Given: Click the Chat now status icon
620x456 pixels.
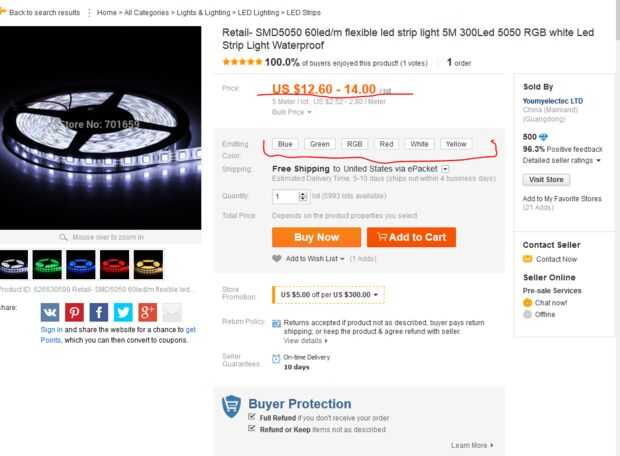Looking at the screenshot, I should coord(528,302).
